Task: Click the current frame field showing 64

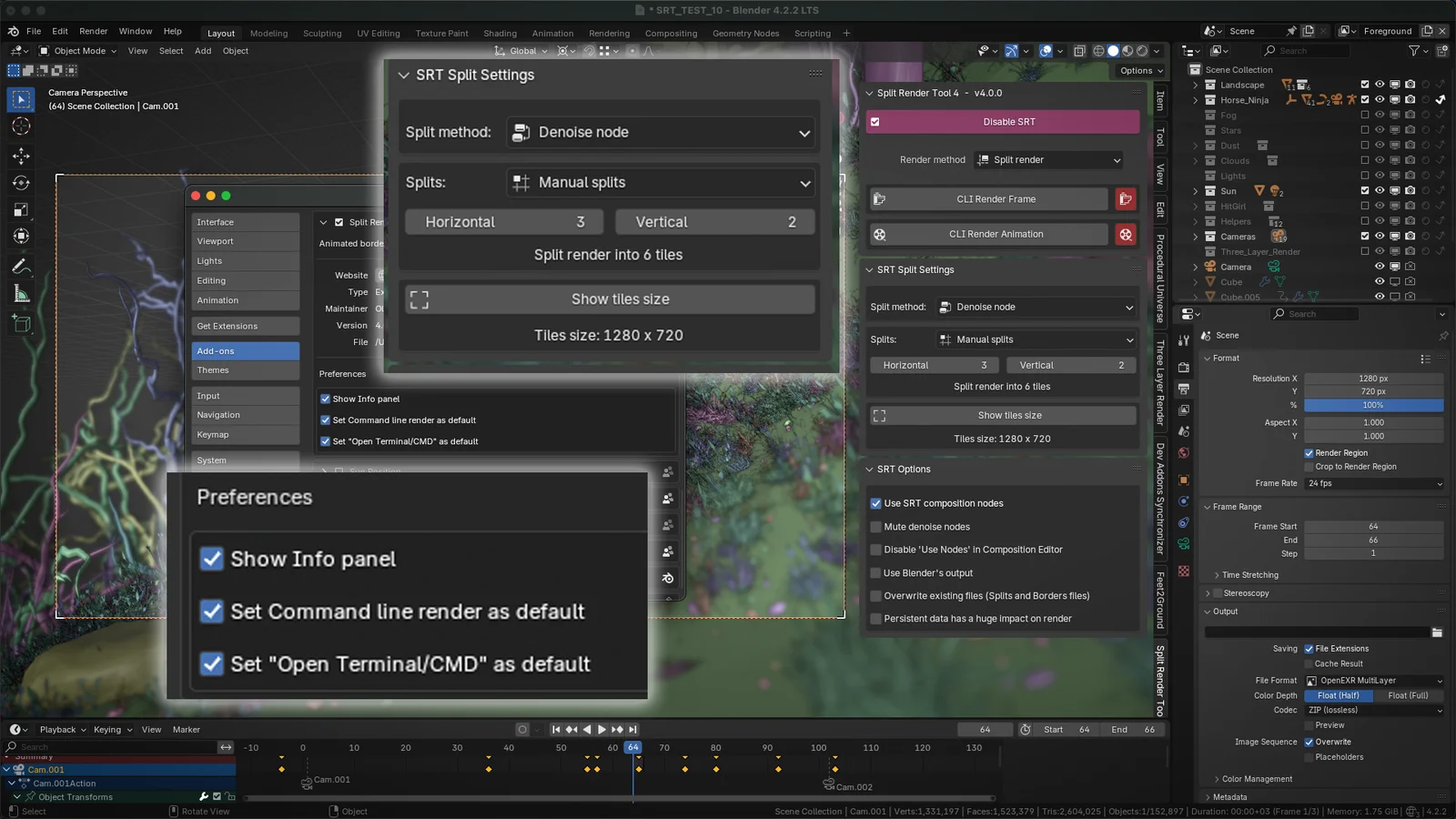Action: (x=985, y=729)
